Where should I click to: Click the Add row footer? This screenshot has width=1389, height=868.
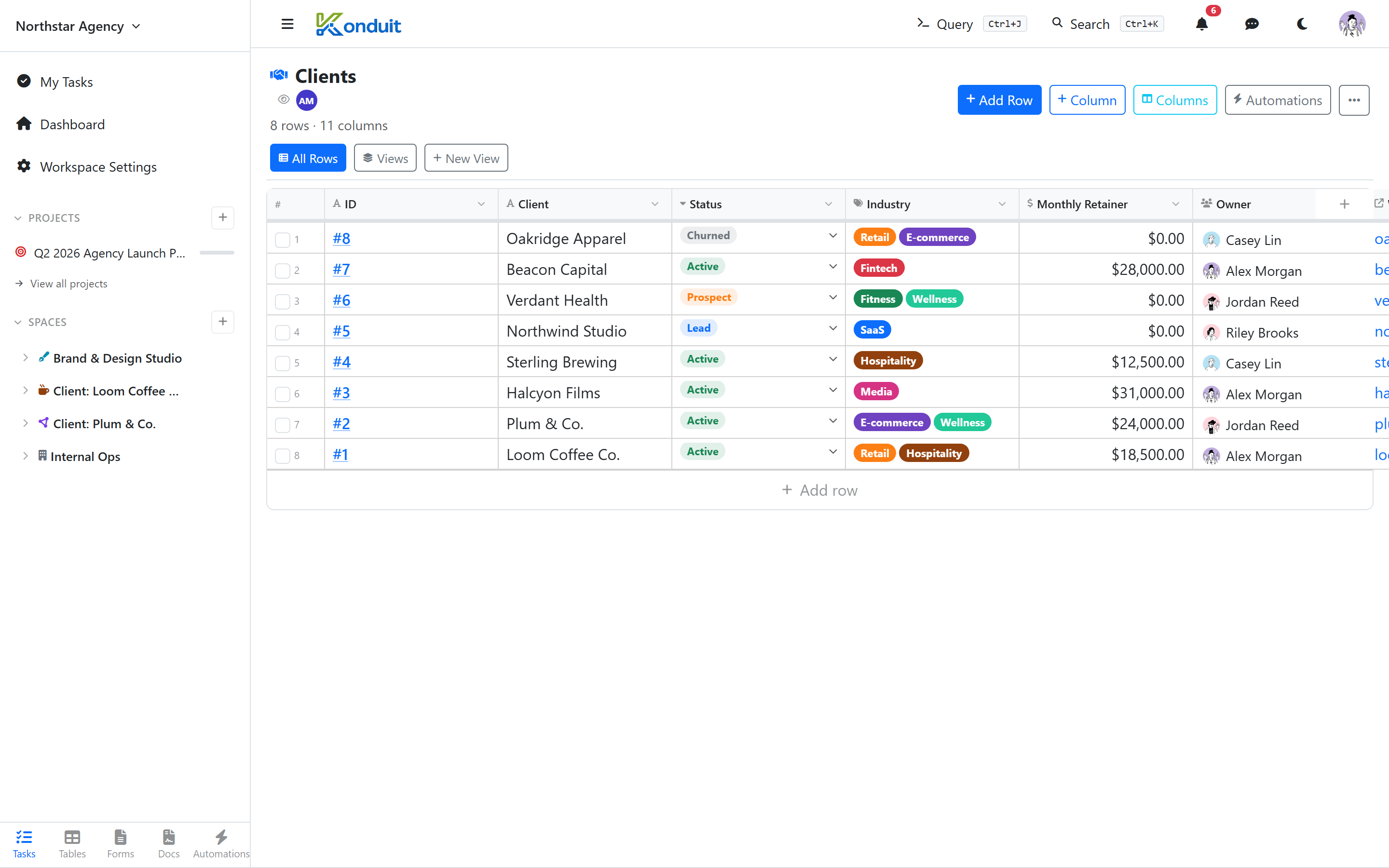(x=819, y=490)
